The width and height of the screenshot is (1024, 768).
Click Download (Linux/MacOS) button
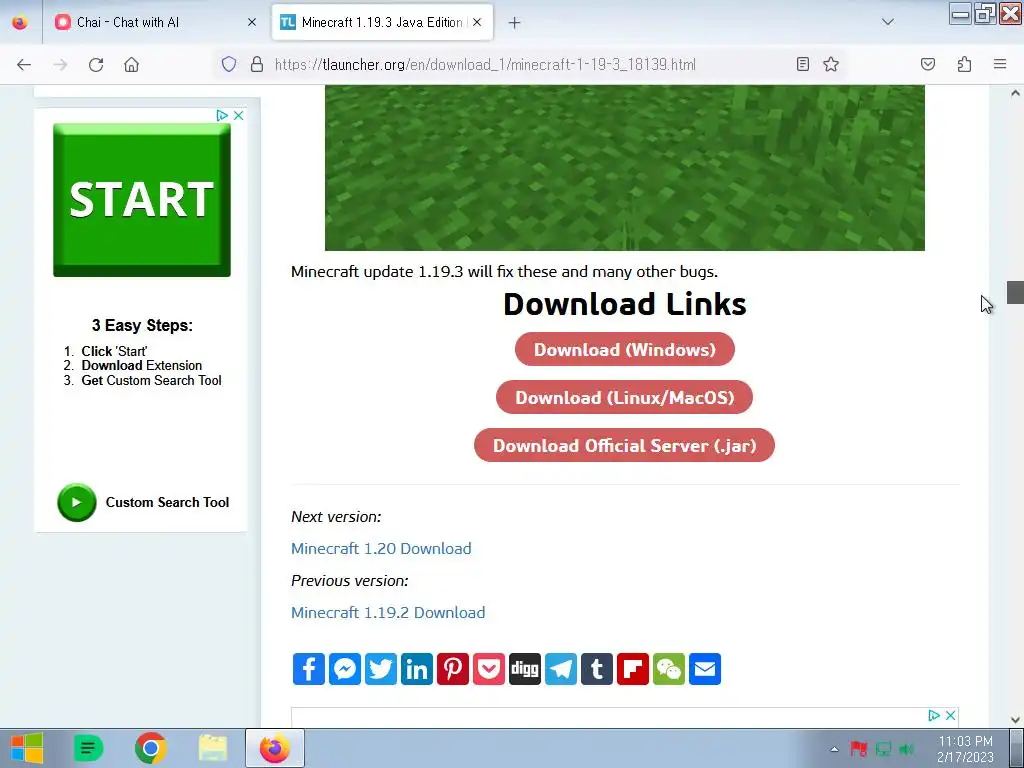tap(624, 398)
